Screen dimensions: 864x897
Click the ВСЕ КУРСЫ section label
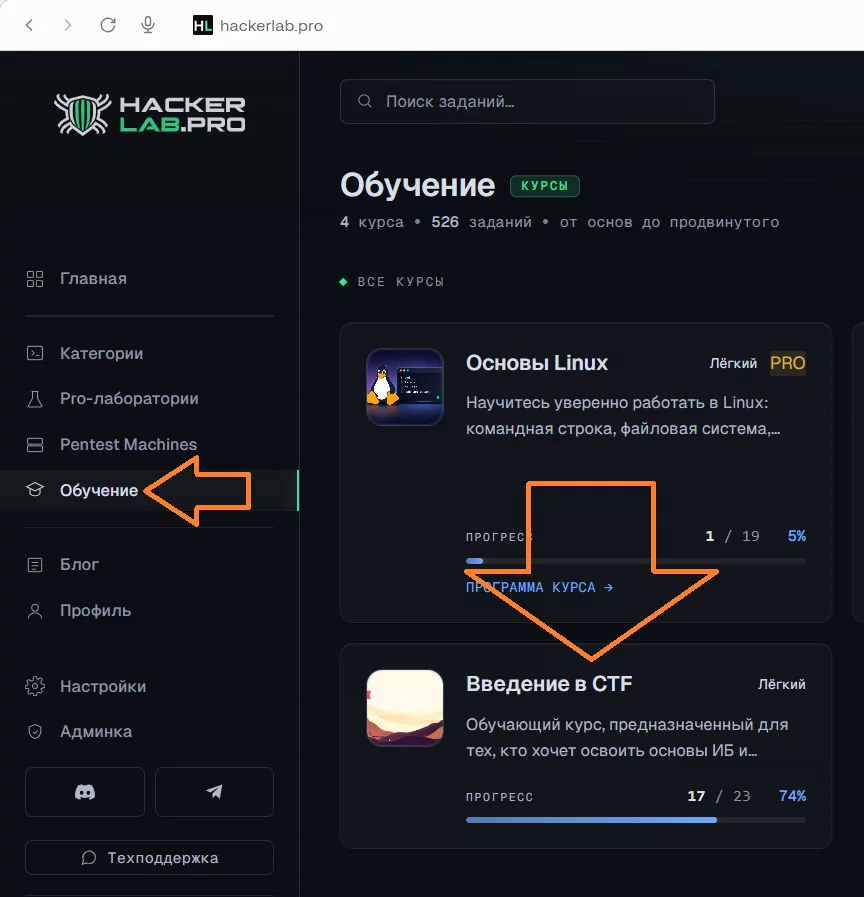[x=401, y=281]
